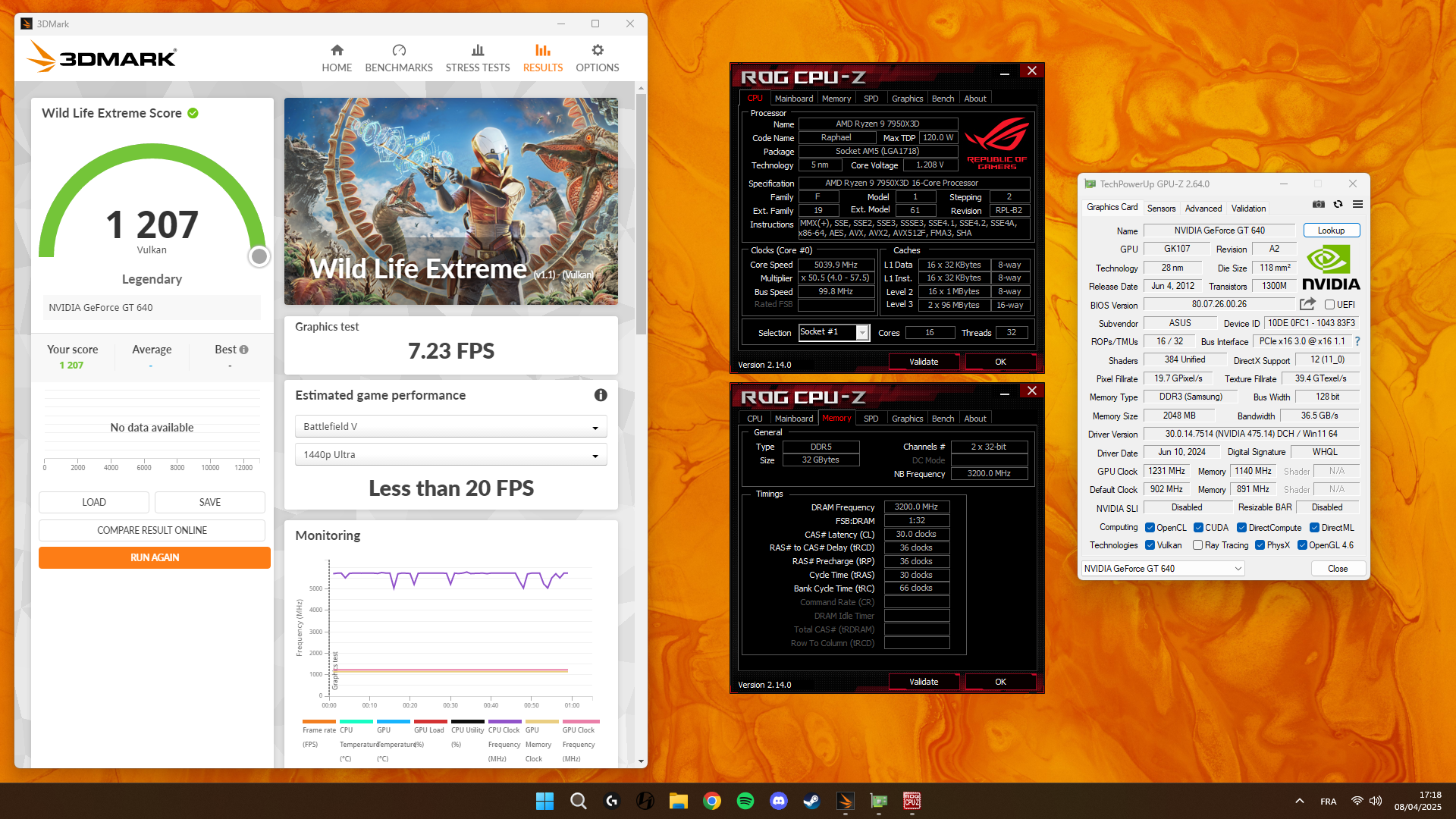Click the LOAD button in 3DMark
Image resolution: width=1456 pixels, height=819 pixels.
pyautogui.click(x=94, y=502)
